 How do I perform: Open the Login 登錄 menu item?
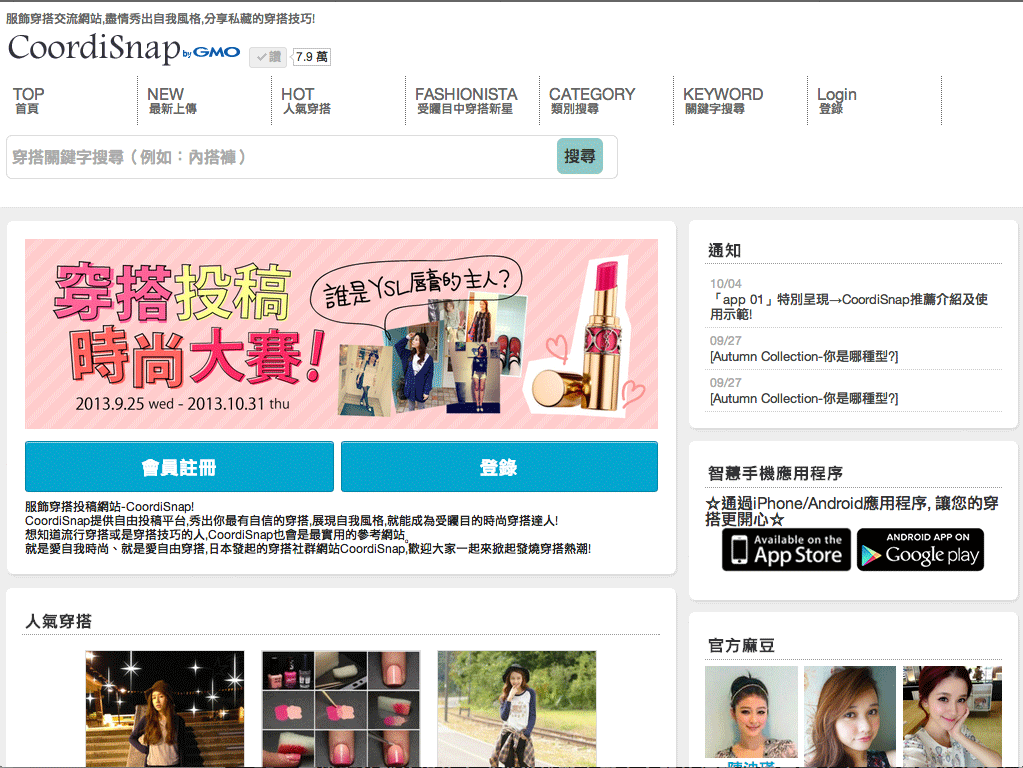point(836,100)
